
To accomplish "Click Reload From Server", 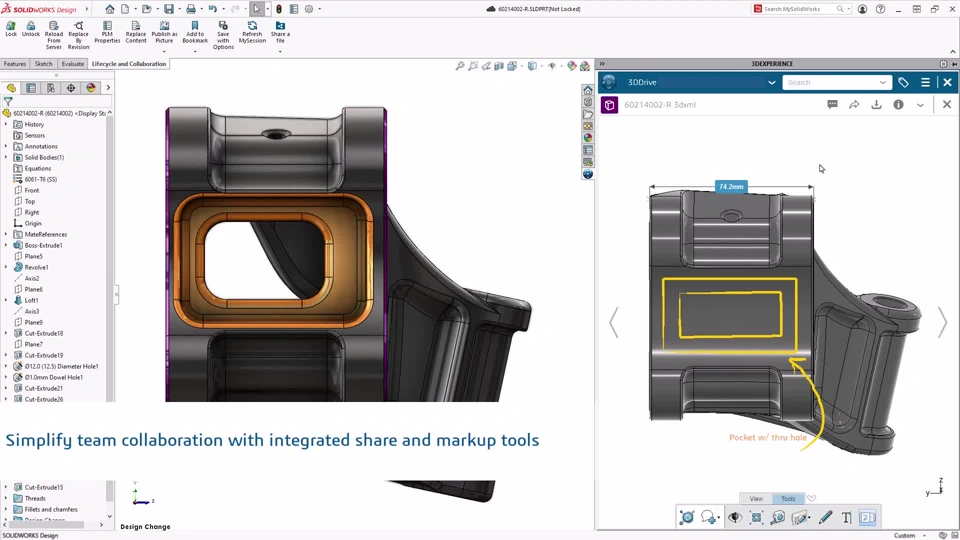I will click(53, 34).
